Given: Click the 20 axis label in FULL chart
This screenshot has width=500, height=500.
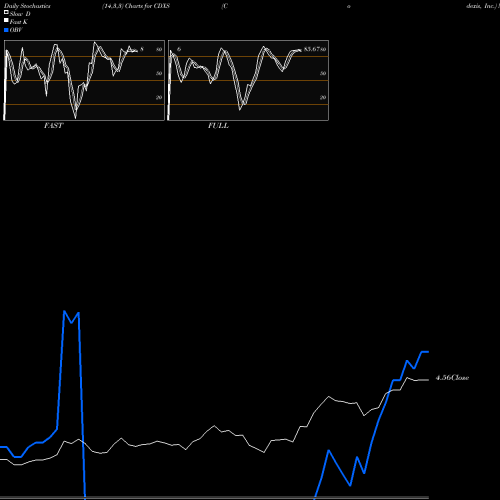Looking at the screenshot, I should (323, 97).
